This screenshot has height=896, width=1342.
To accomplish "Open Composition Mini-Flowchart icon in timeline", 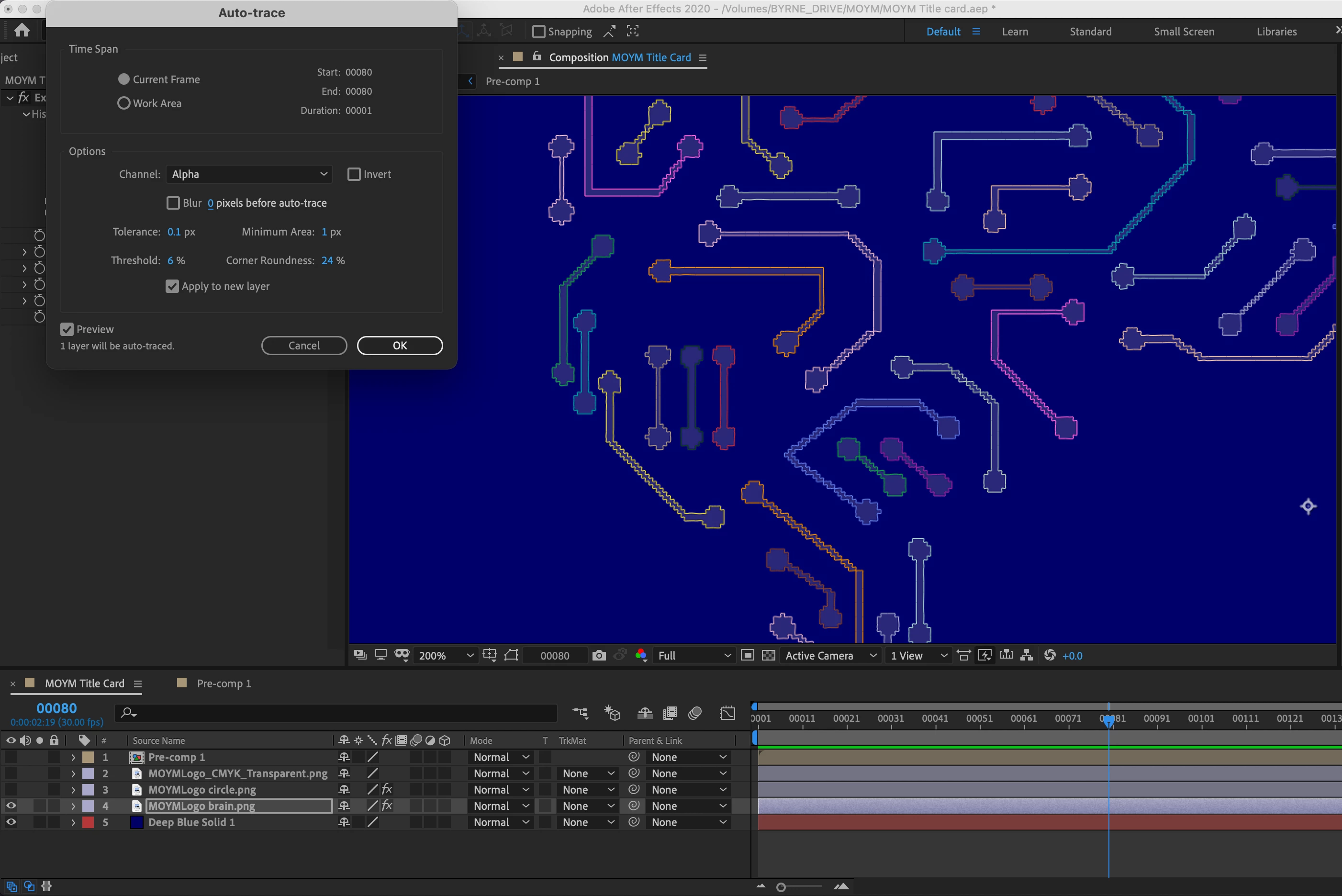I will pyautogui.click(x=581, y=713).
